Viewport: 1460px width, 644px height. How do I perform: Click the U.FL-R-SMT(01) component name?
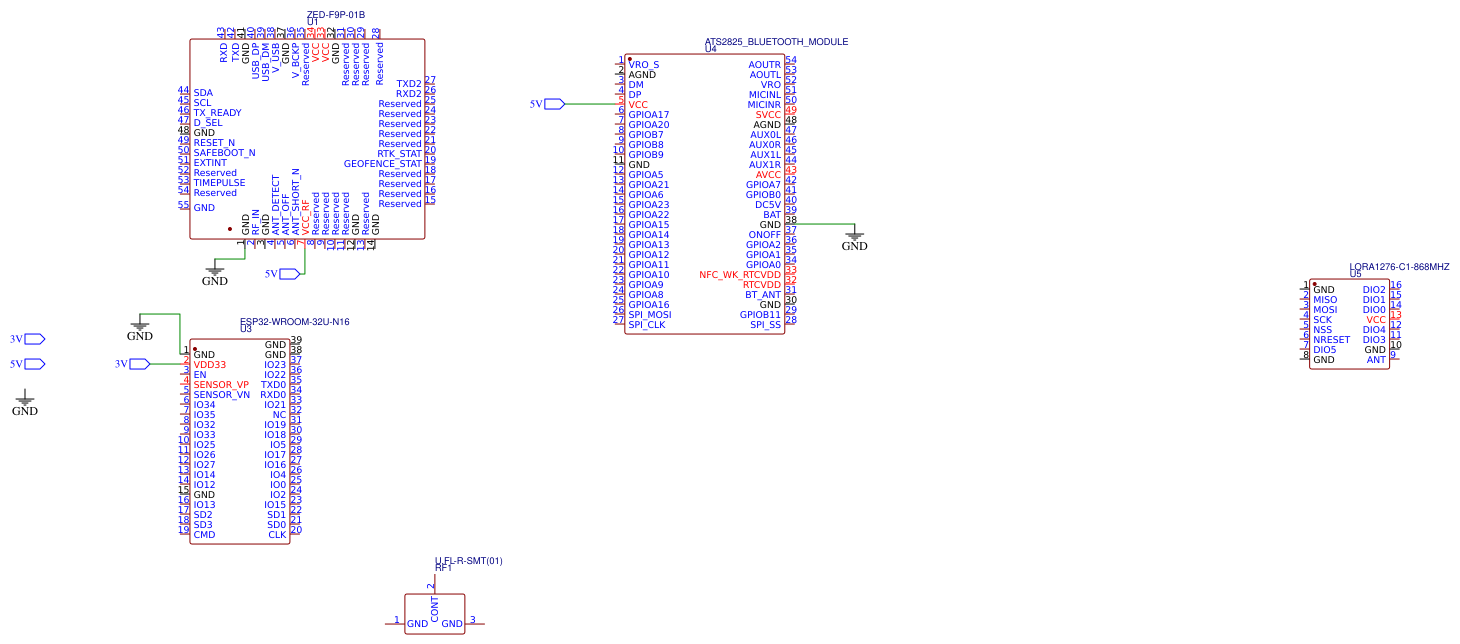468,561
